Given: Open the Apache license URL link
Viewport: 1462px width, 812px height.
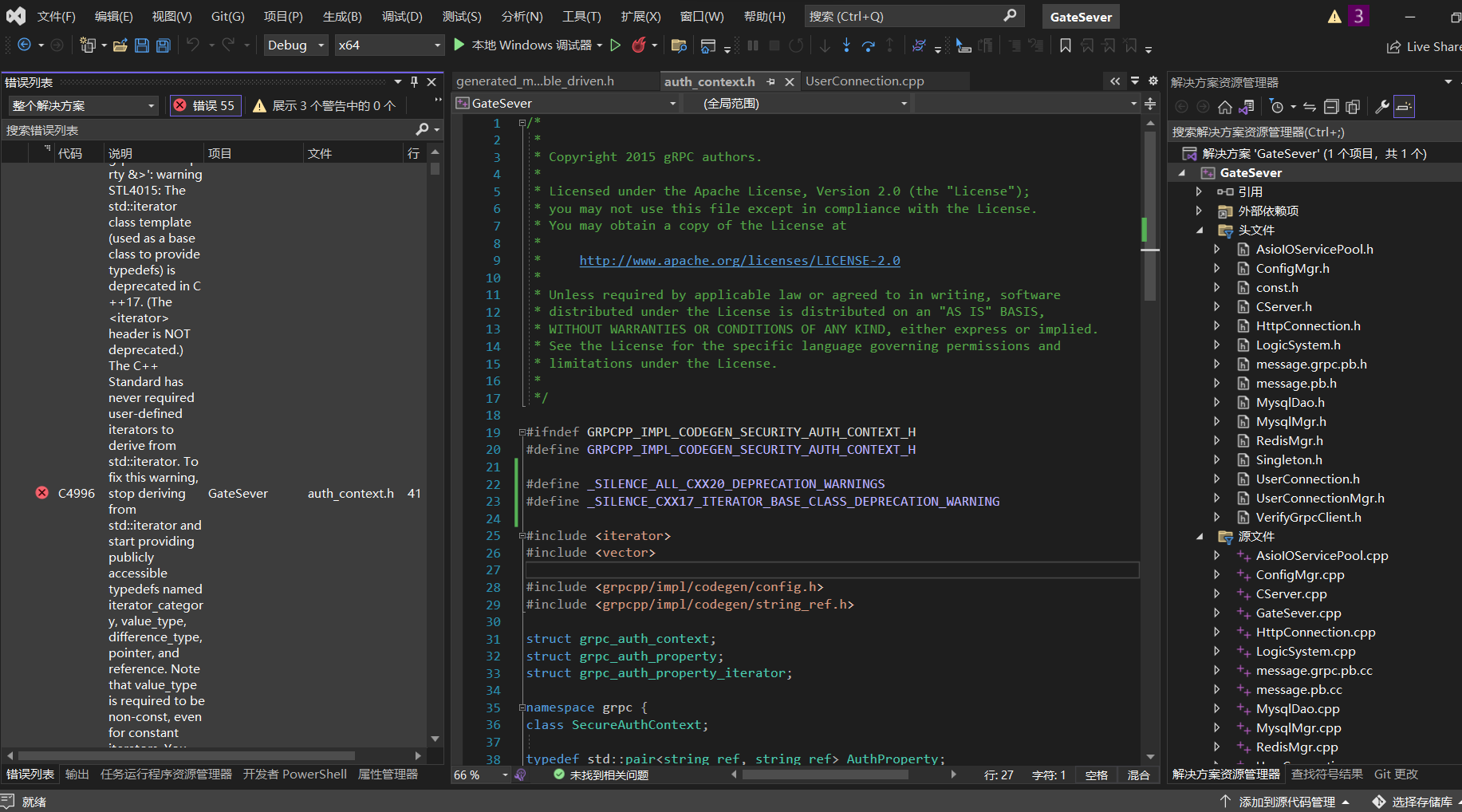Looking at the screenshot, I should pyautogui.click(x=739, y=260).
